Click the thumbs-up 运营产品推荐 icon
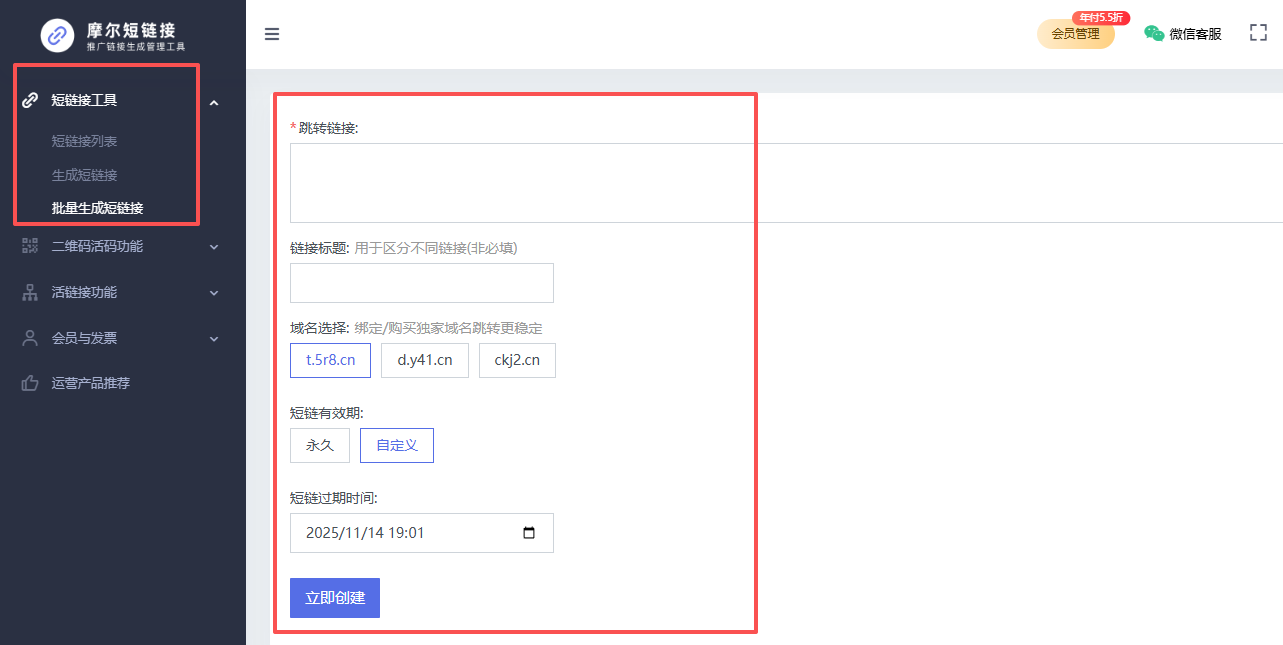Image resolution: width=1283 pixels, height=645 pixels. pos(30,383)
